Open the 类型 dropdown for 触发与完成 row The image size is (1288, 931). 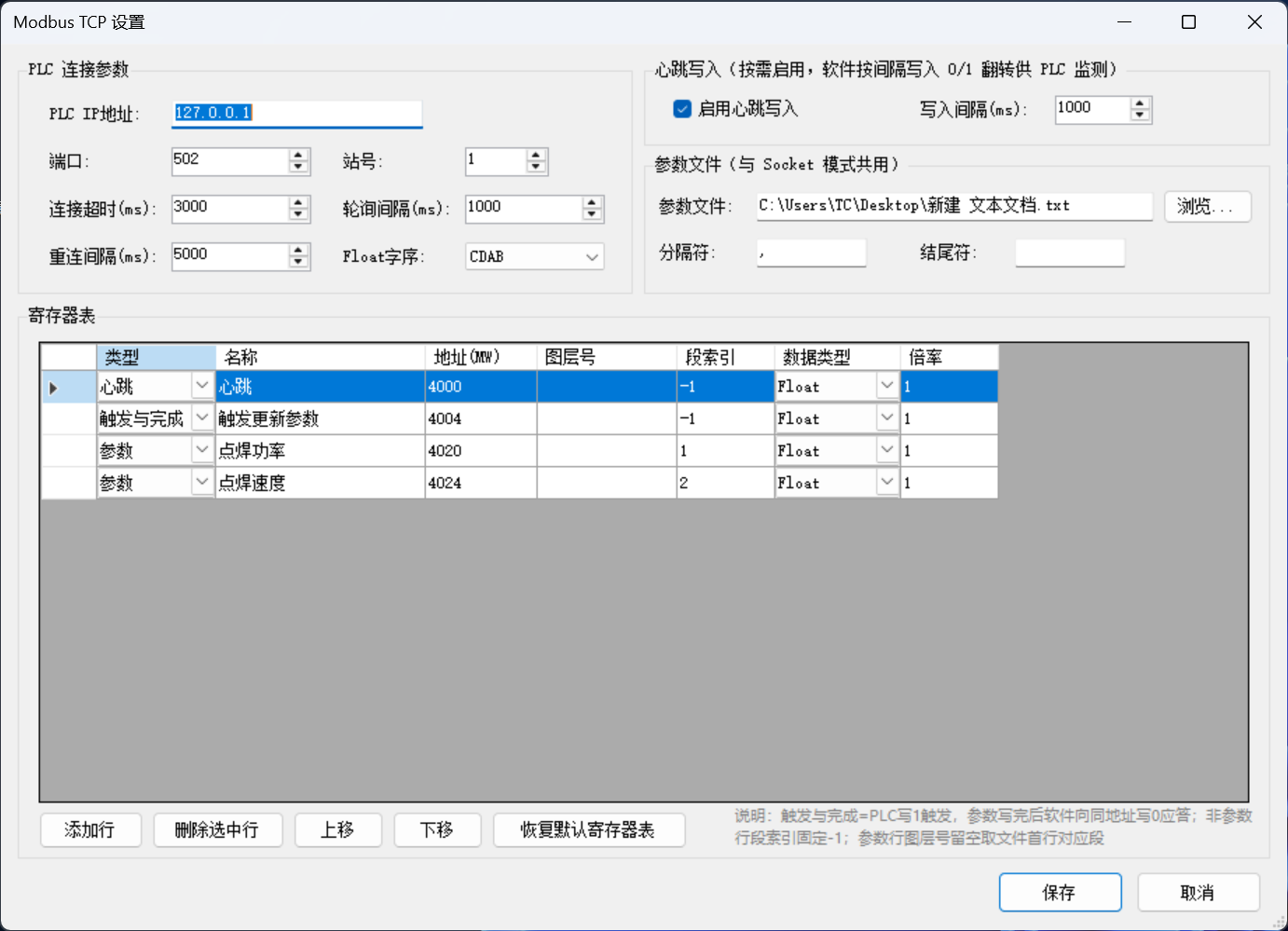click(x=202, y=418)
